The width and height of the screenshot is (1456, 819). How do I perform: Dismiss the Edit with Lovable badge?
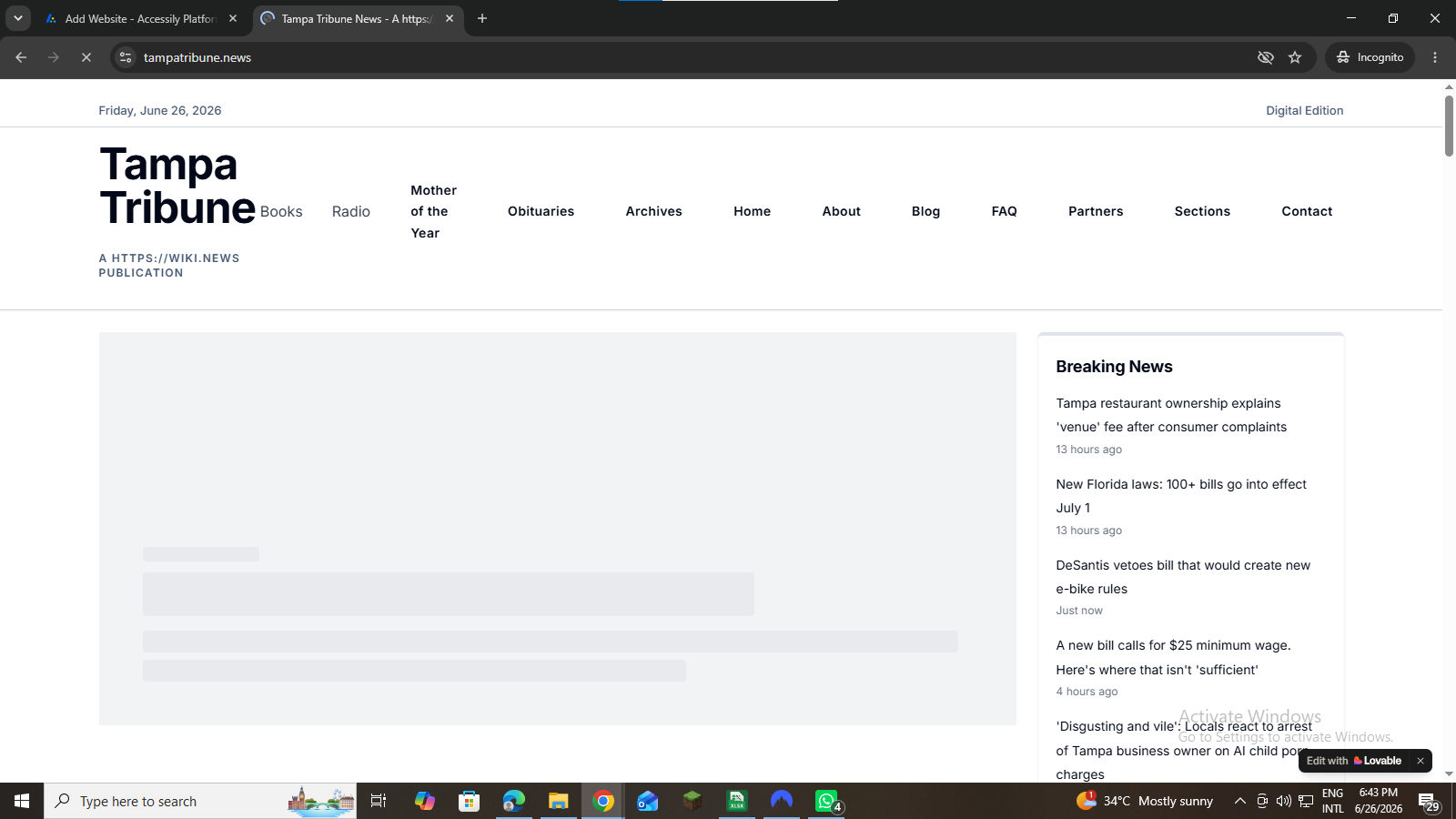coord(1420,761)
